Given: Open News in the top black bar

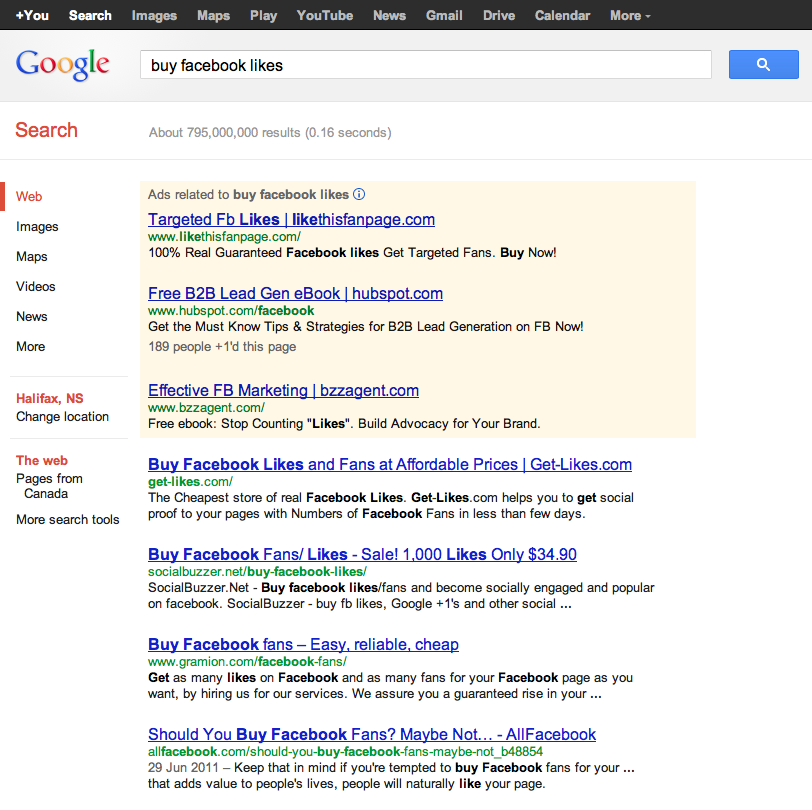Looking at the screenshot, I should [389, 16].
